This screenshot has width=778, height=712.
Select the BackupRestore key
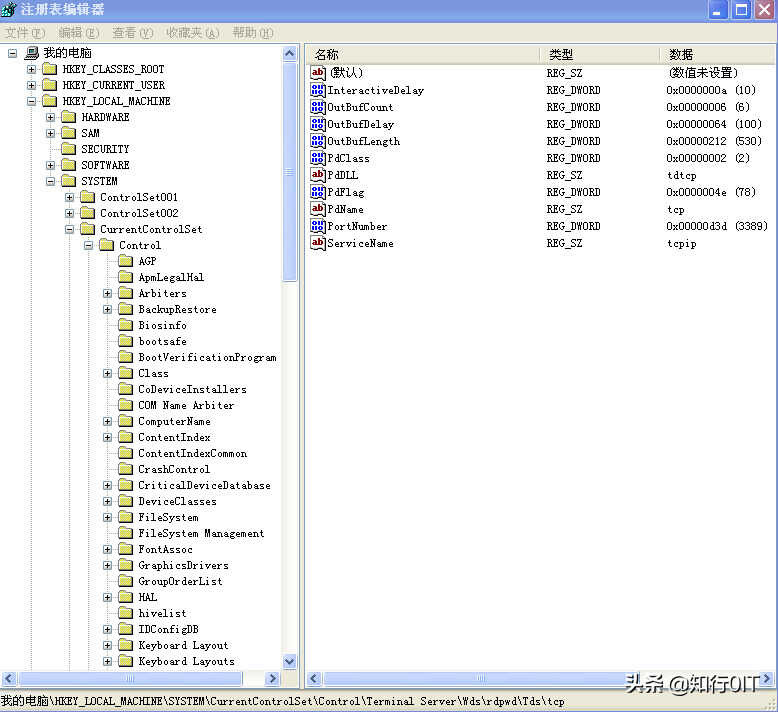pos(177,309)
